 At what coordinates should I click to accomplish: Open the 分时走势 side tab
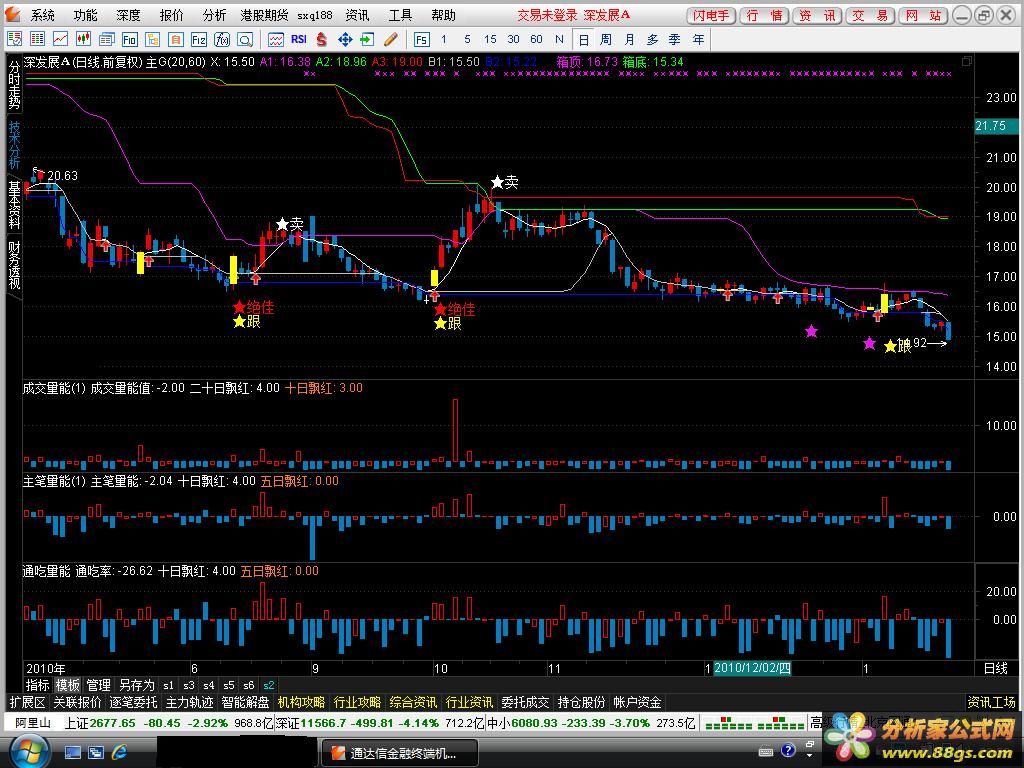pyautogui.click(x=14, y=85)
